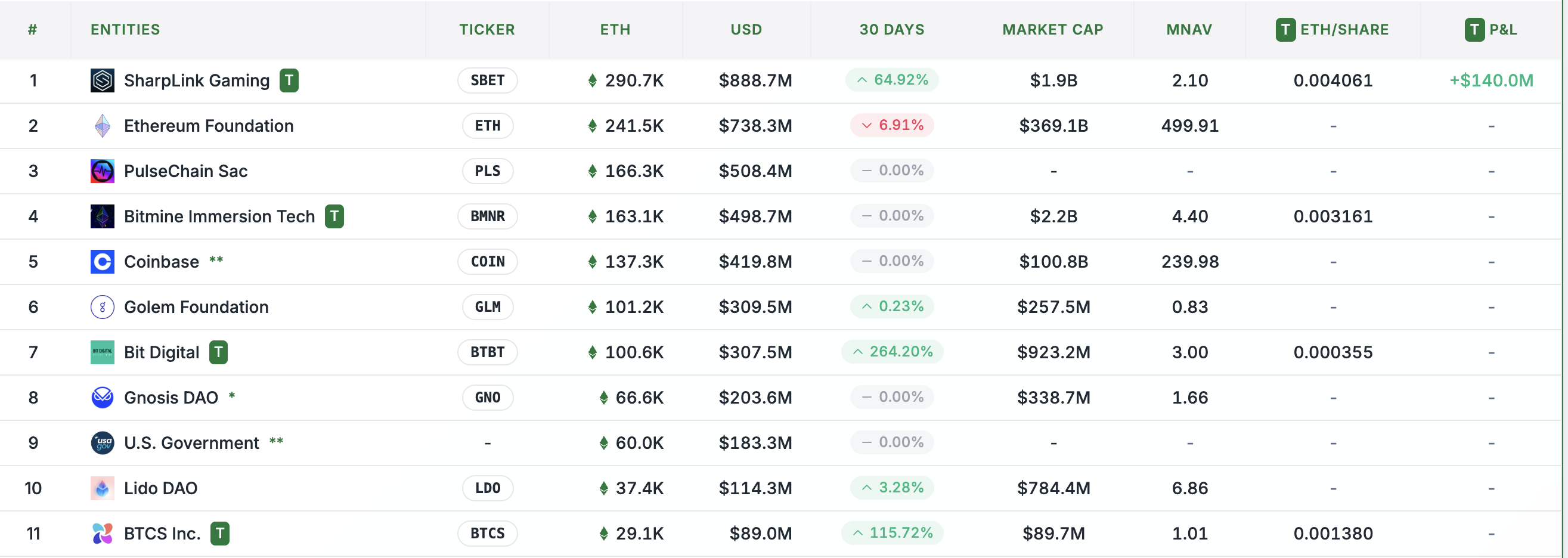
Task: Expand the 64.92% change chevron for SBET
Action: click(862, 80)
